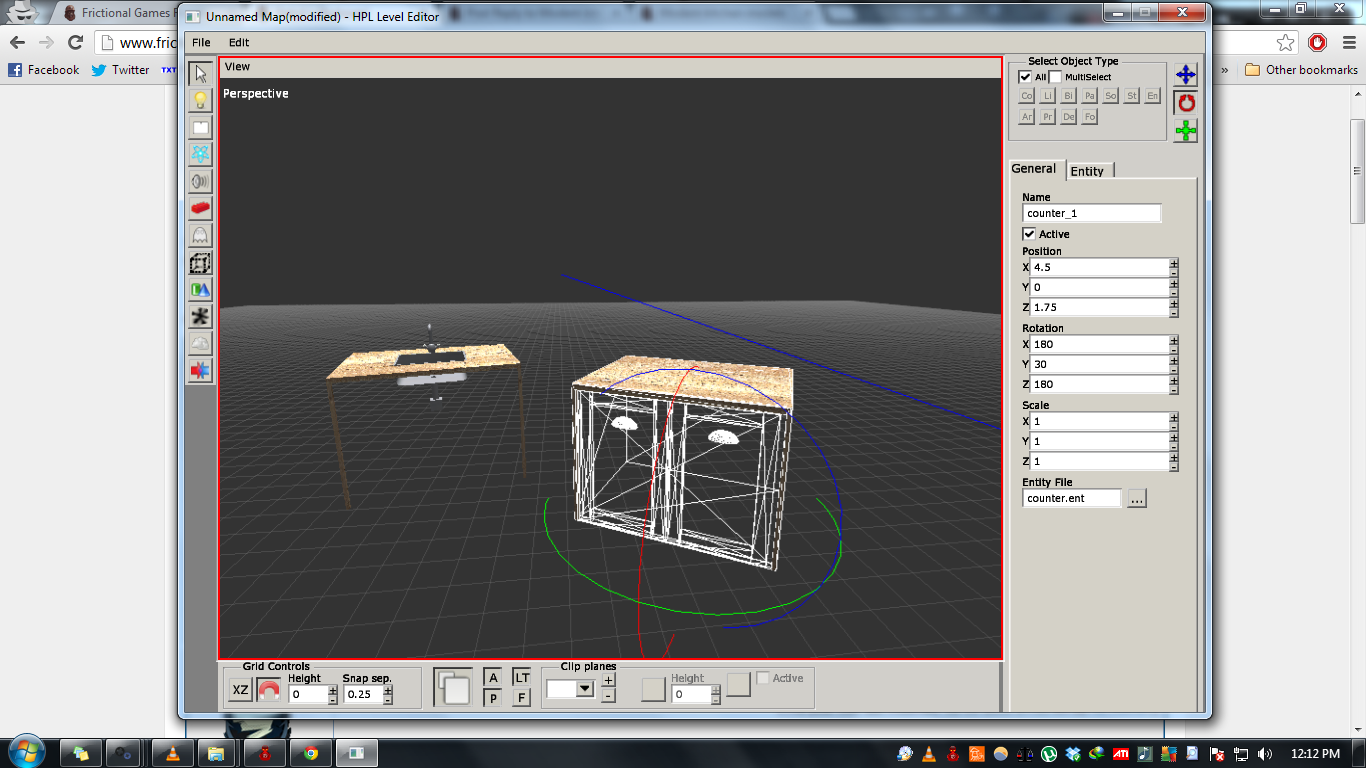The image size is (1366, 768).
Task: Pick the particle system atom tool
Action: 201,154
